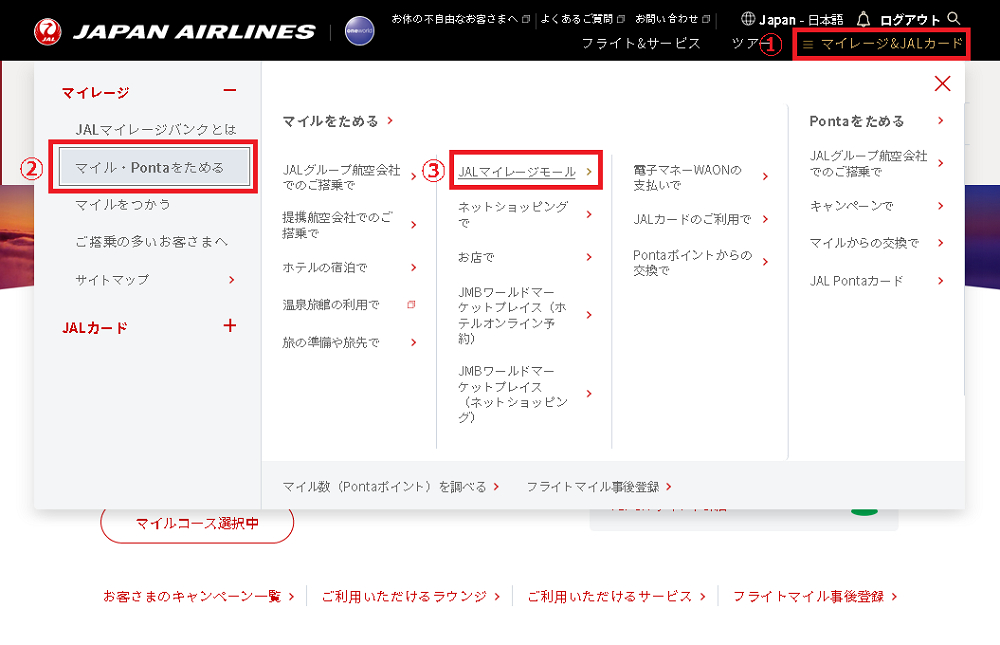
Task: Open 旅の準備や旅先で link
Action: pos(349,343)
